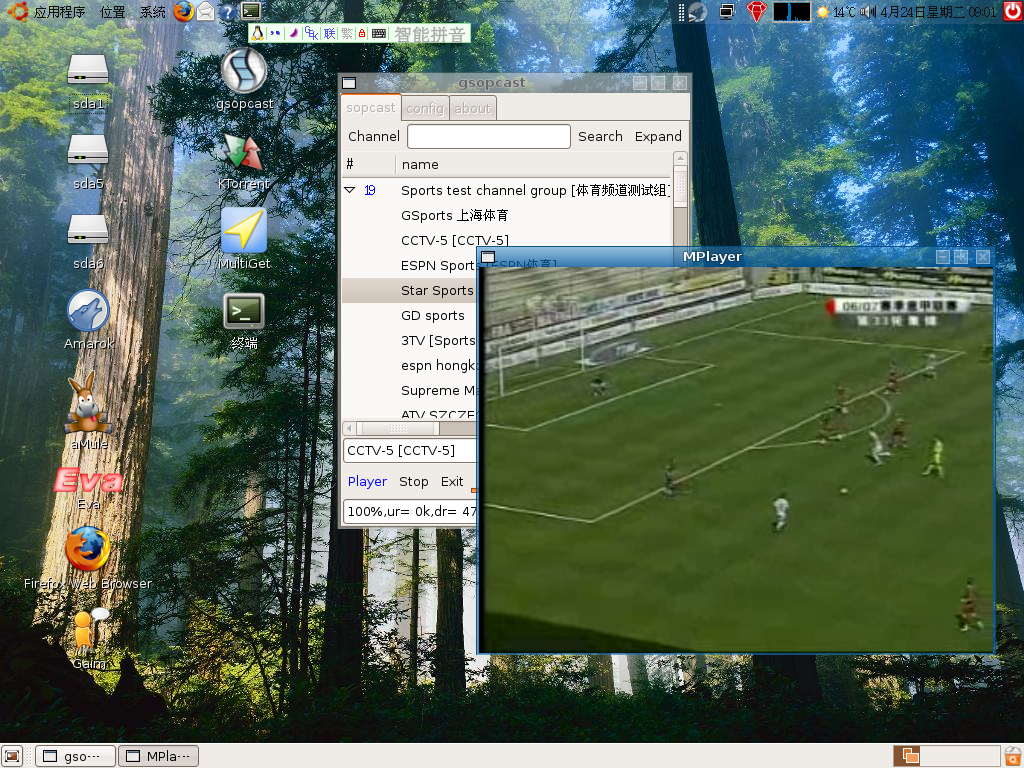
Task: Click the volume speaker icon in the panel
Action: [x=868, y=12]
